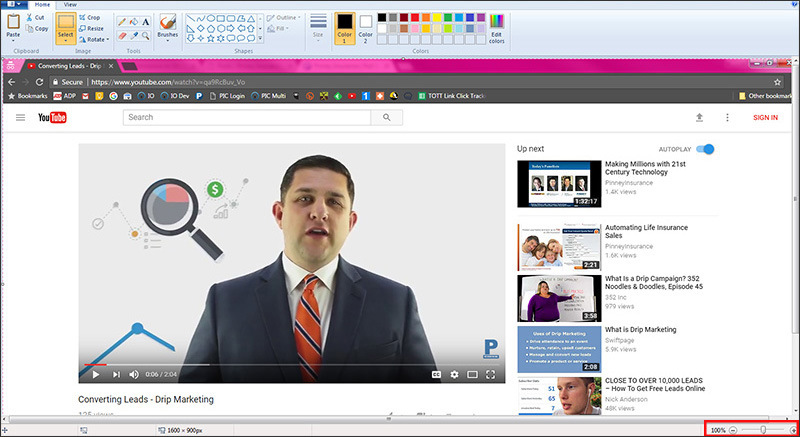Choose the Fill with color bucket tool
The image size is (800, 437).
tap(134, 22)
